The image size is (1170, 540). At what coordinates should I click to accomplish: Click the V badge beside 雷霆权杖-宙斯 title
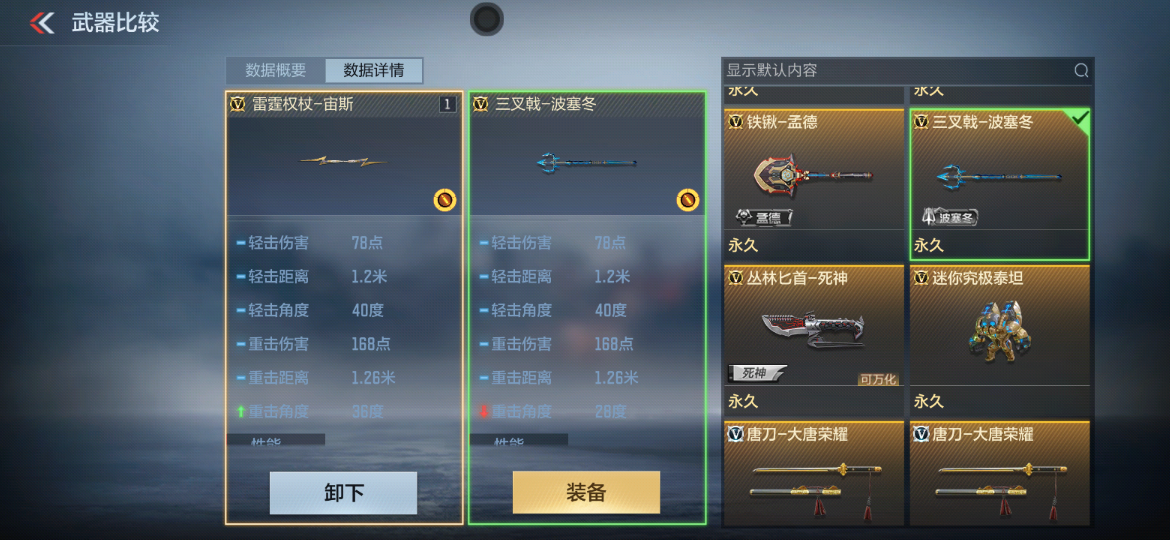(238, 104)
